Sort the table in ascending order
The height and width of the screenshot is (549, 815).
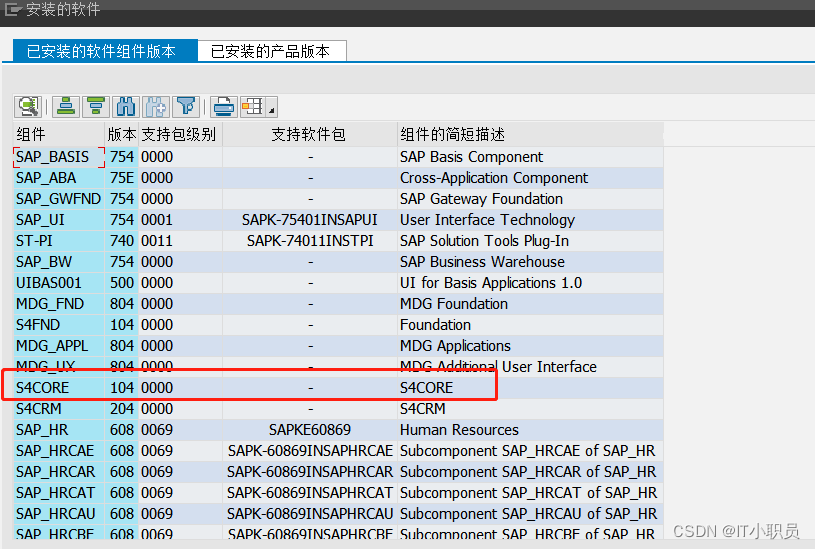[x=66, y=107]
